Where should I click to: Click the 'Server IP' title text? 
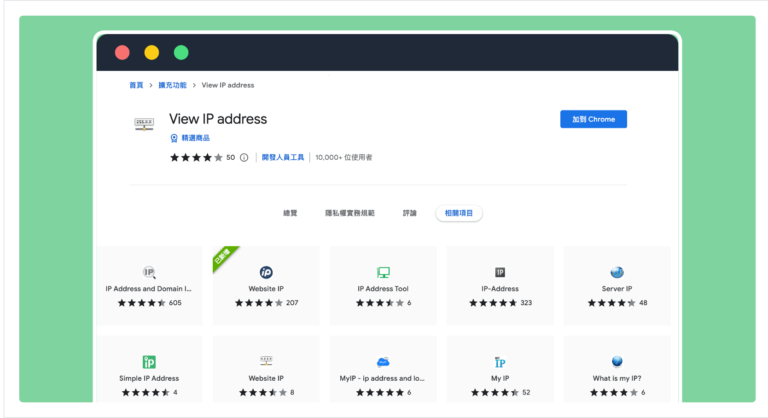click(617, 289)
